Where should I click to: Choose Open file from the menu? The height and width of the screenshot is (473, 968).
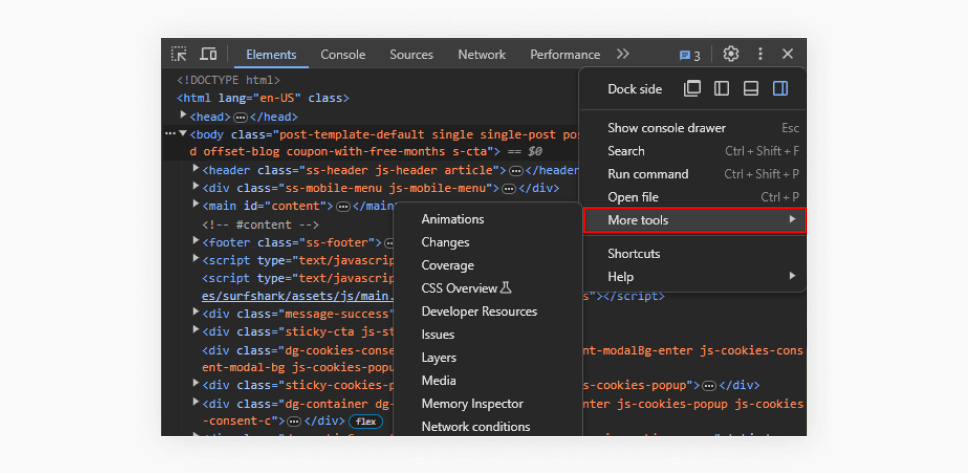pos(693,197)
